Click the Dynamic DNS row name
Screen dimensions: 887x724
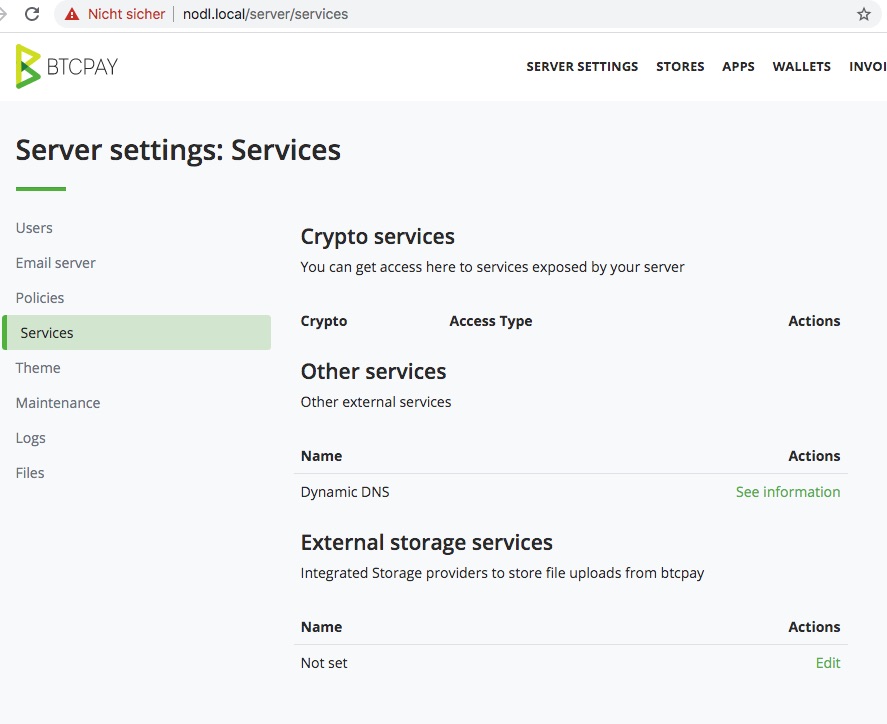(x=345, y=492)
